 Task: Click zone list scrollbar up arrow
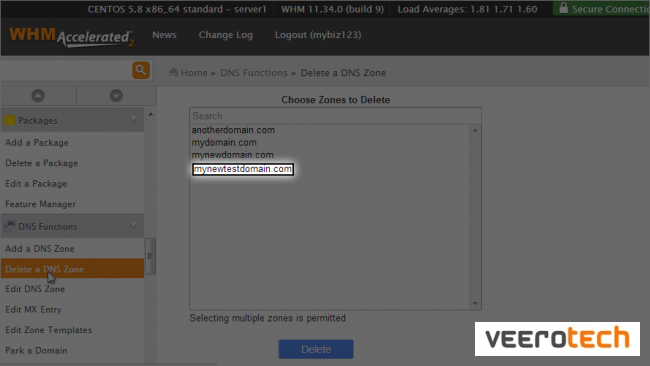click(475, 131)
